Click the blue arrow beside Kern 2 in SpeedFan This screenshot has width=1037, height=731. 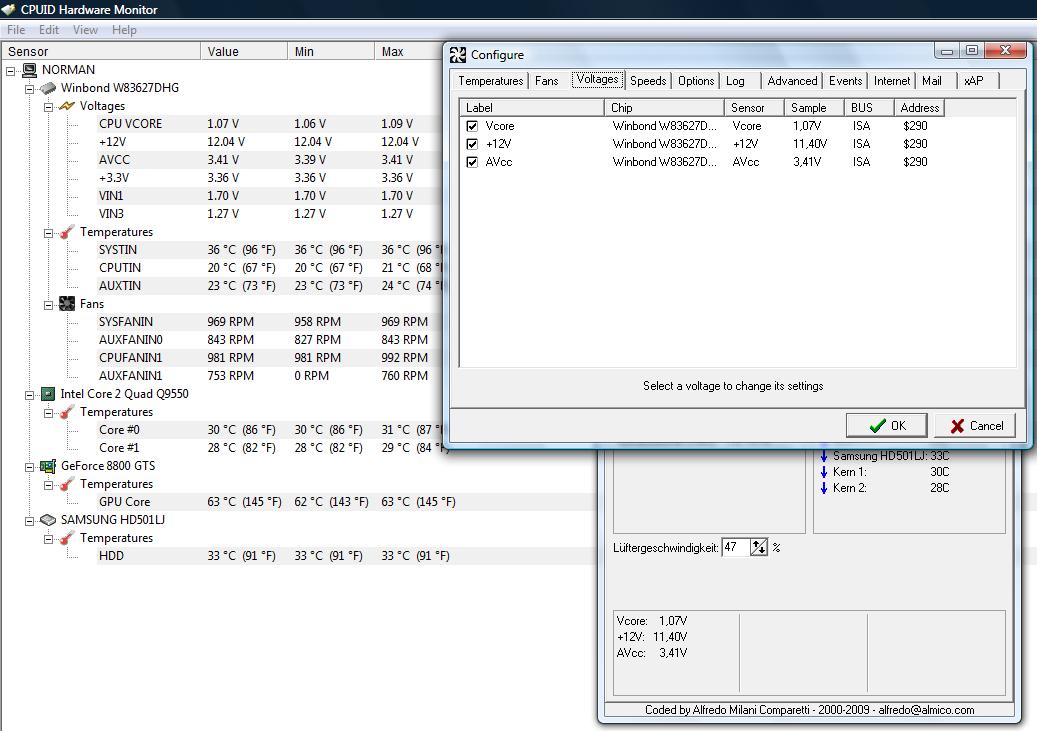click(x=824, y=488)
